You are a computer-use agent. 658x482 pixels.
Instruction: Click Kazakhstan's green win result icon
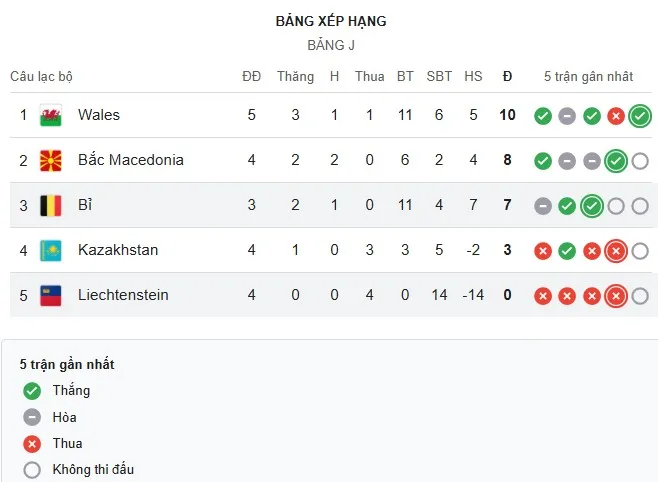tap(567, 251)
